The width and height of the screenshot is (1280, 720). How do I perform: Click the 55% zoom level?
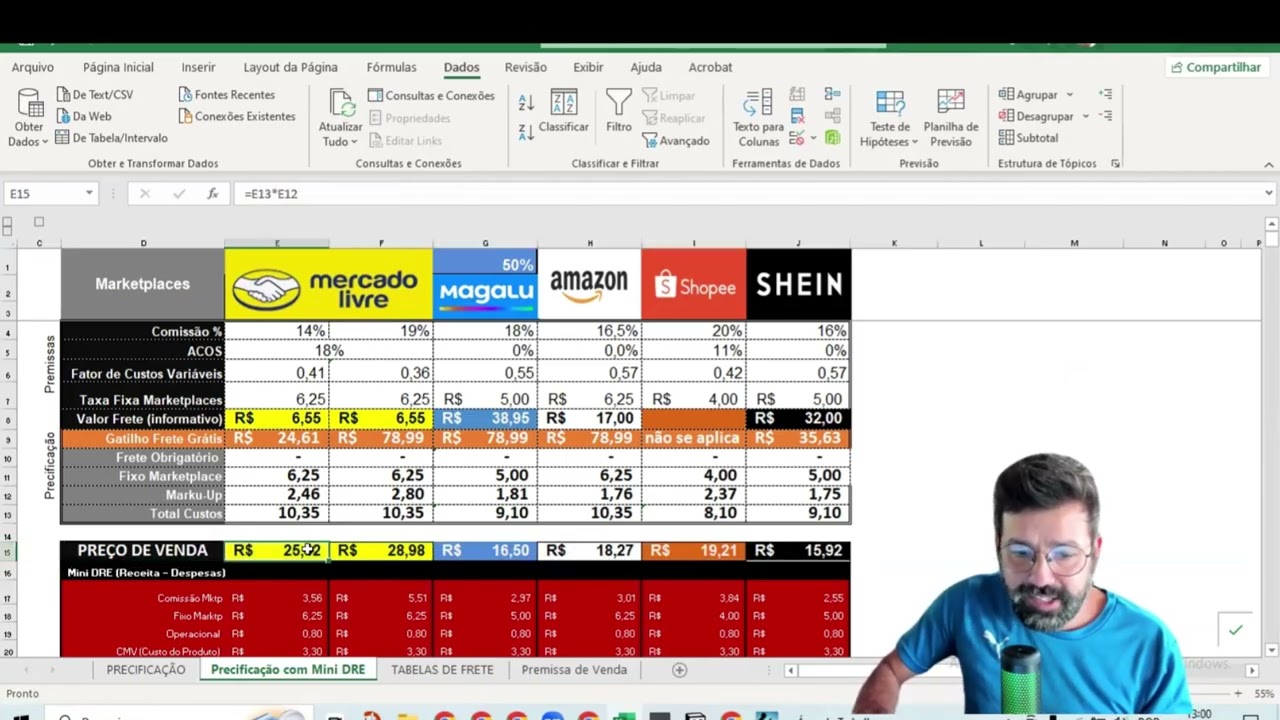(1264, 693)
